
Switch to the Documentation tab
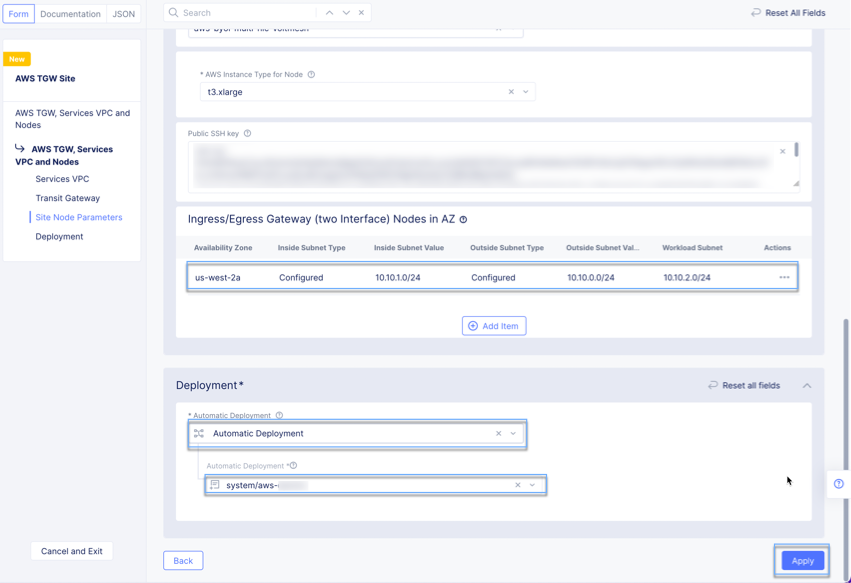point(70,14)
